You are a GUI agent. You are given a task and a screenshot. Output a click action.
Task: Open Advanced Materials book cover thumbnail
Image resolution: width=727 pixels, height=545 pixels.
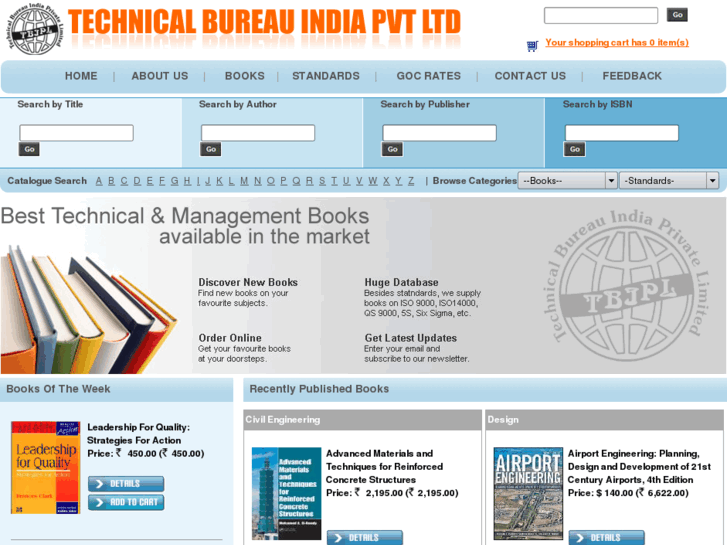[286, 494]
